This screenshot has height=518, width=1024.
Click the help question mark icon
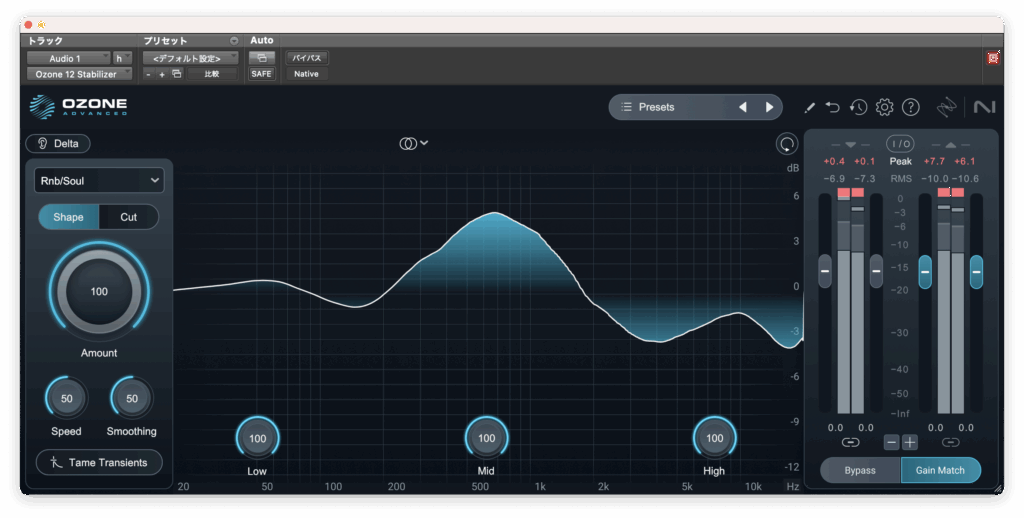pyautogui.click(x=910, y=107)
